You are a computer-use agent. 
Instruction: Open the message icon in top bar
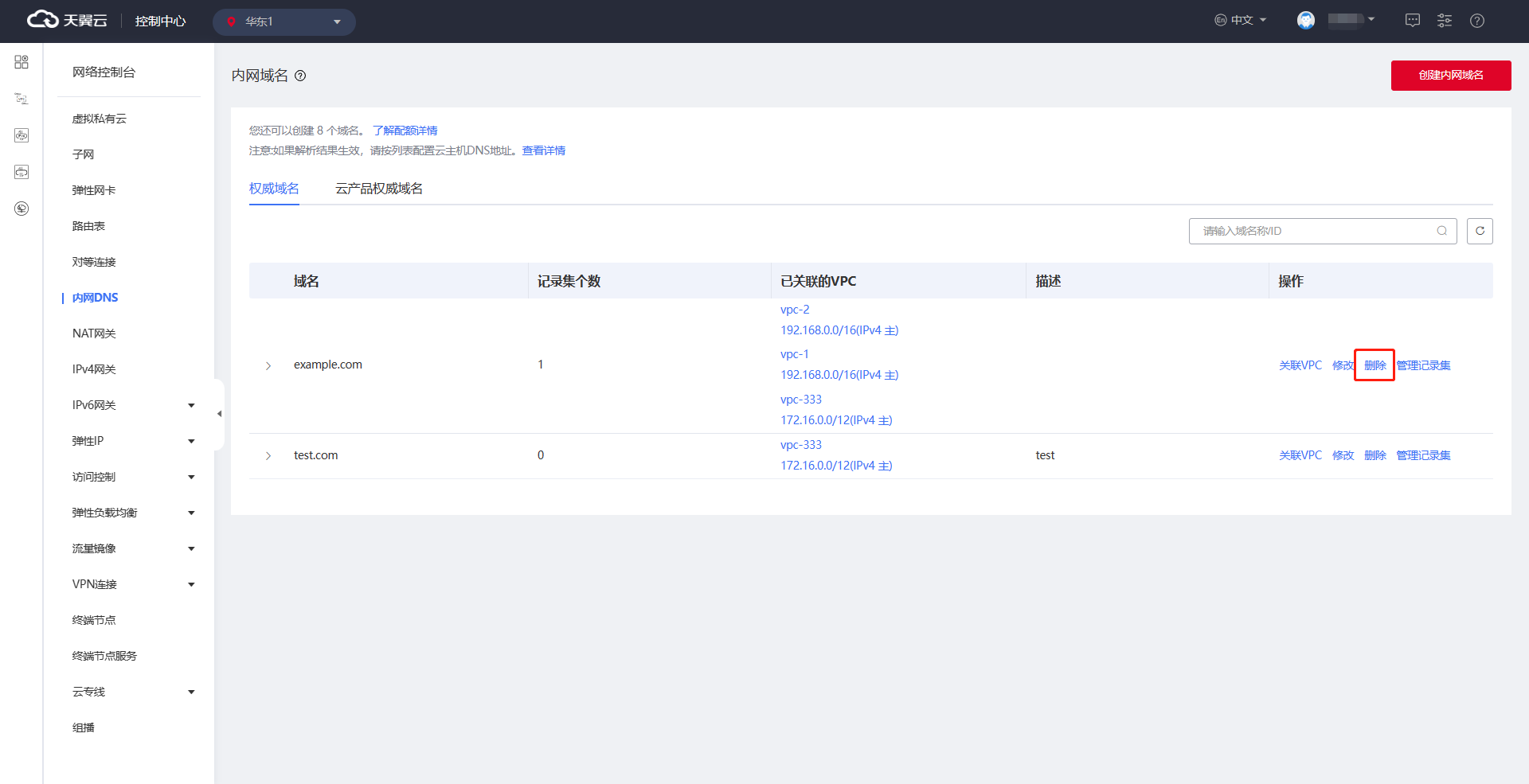click(1413, 21)
